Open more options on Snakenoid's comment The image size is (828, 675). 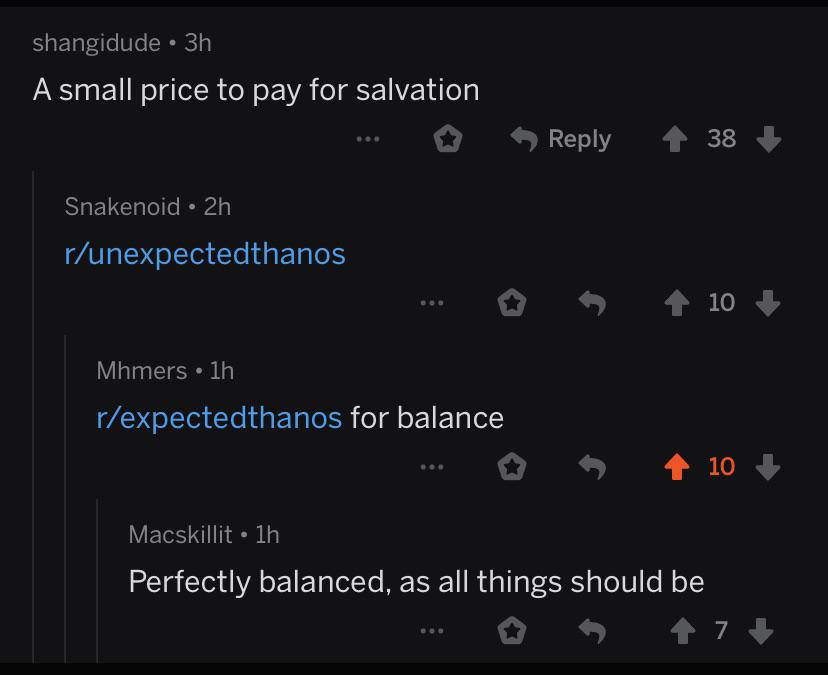tap(432, 302)
